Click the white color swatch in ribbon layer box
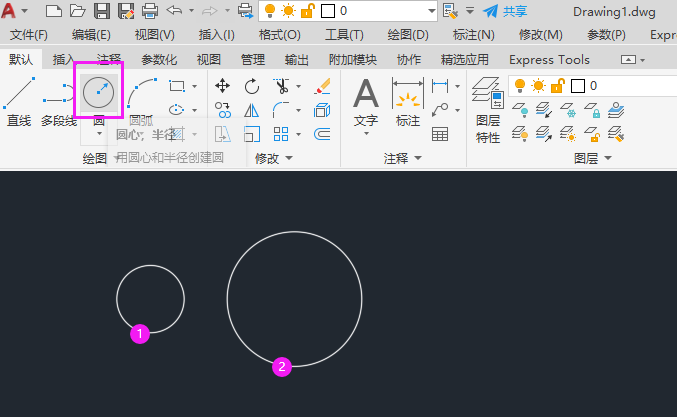 [578, 86]
